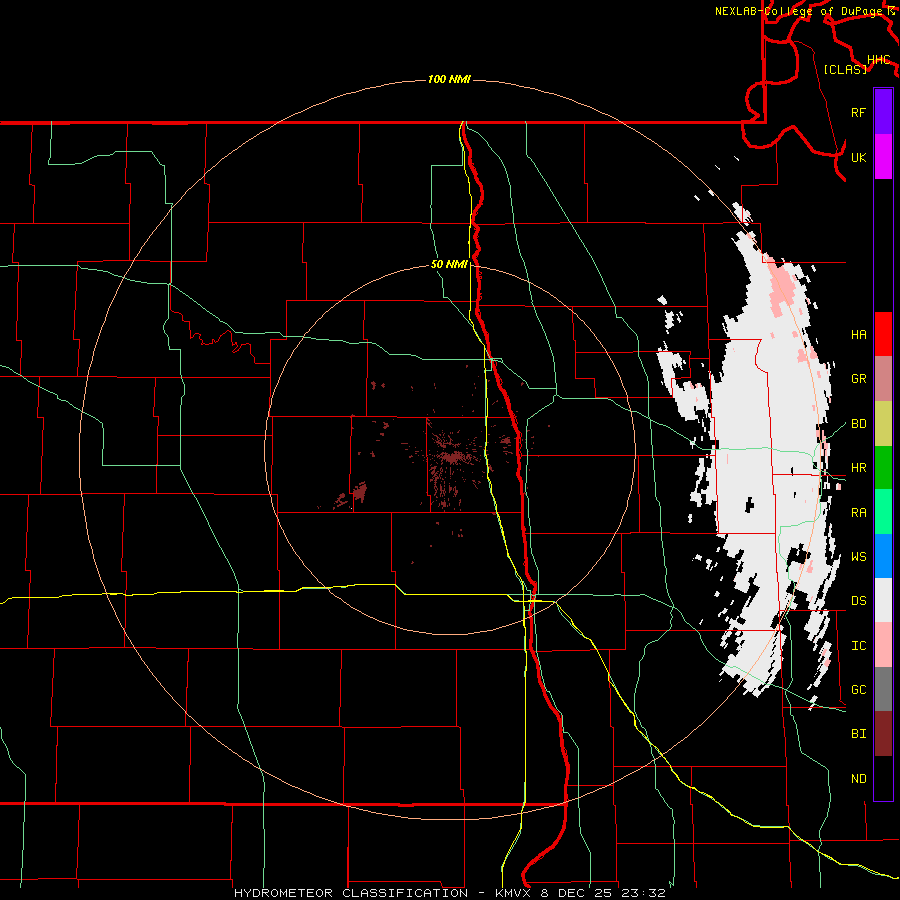Click the 50 NMI range ring label

(x=449, y=264)
